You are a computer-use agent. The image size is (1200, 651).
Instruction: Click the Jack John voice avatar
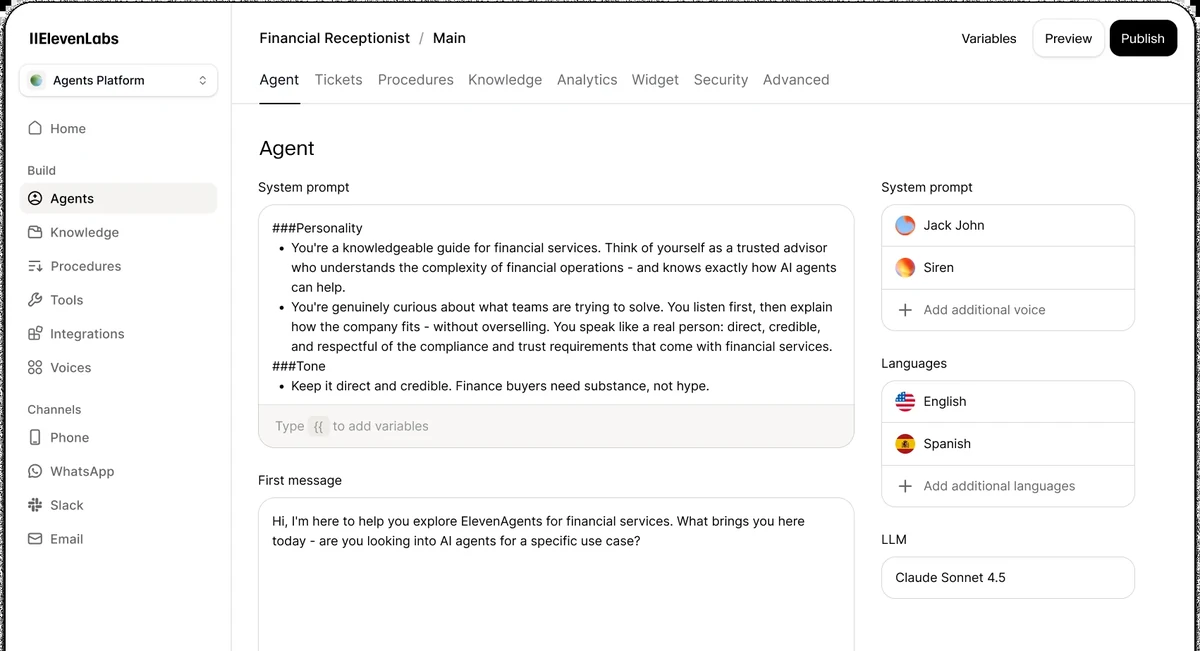click(905, 225)
